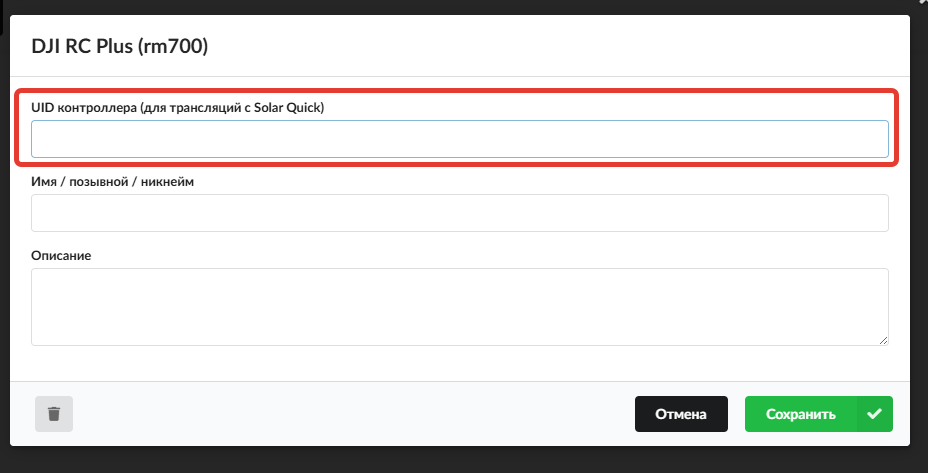This screenshot has height=473, width=928.
Task: Click empty footer space left of Отмена
Action: tap(350, 414)
